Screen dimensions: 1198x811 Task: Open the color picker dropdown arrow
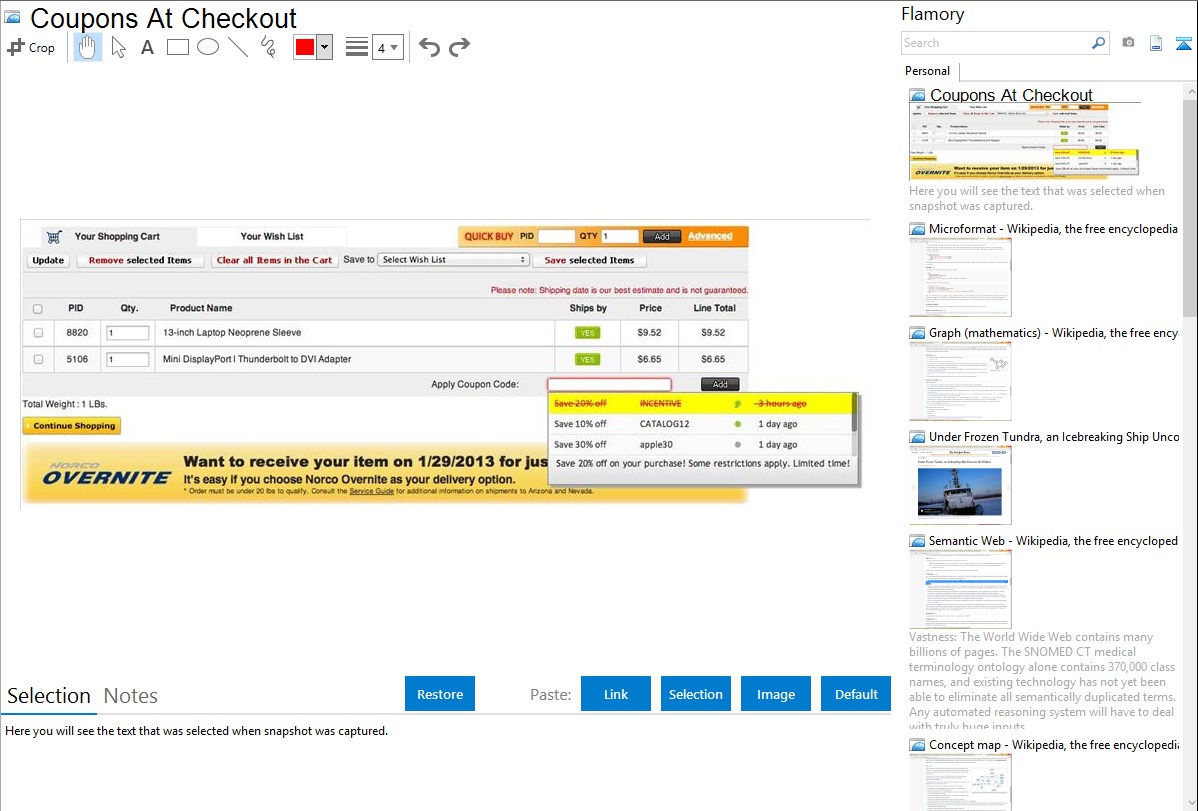click(324, 47)
